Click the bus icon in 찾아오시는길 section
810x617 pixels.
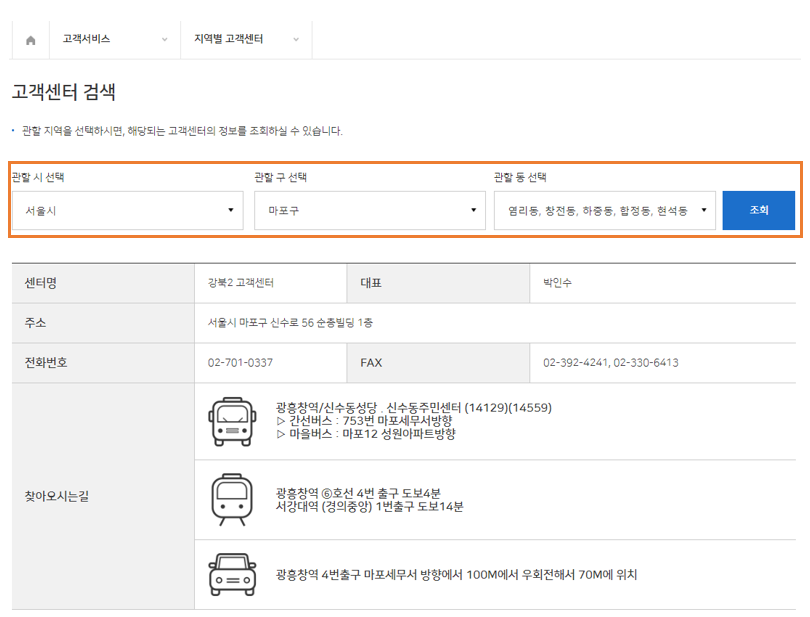[x=232, y=421]
